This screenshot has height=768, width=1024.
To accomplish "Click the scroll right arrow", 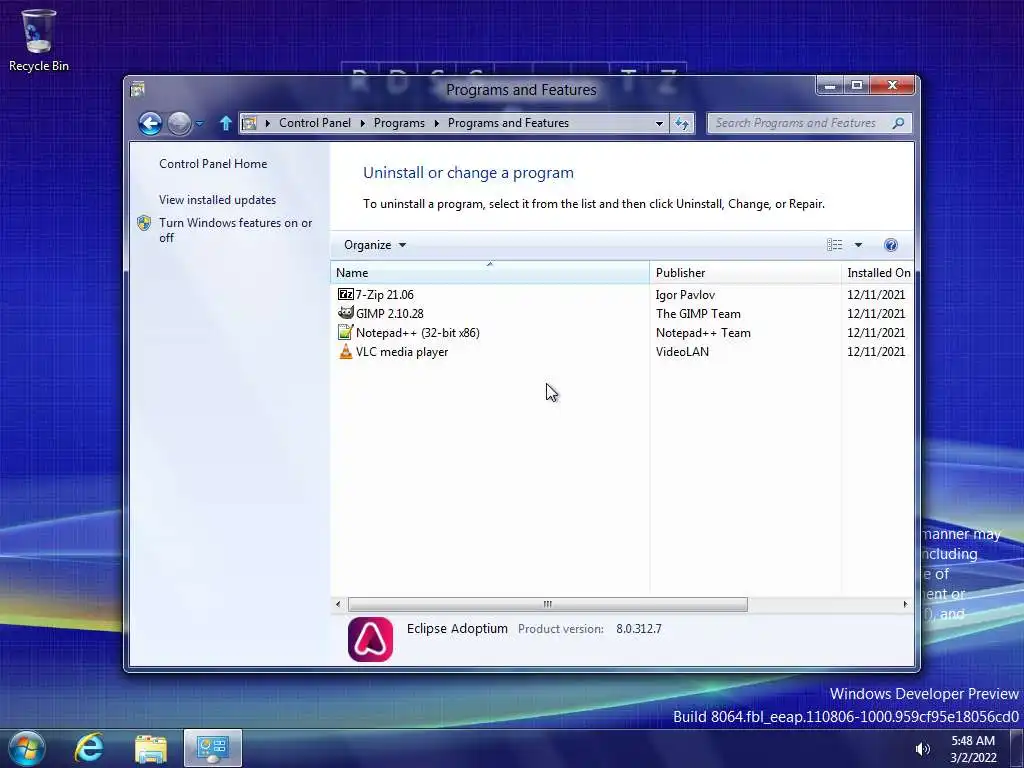I will pos(905,604).
